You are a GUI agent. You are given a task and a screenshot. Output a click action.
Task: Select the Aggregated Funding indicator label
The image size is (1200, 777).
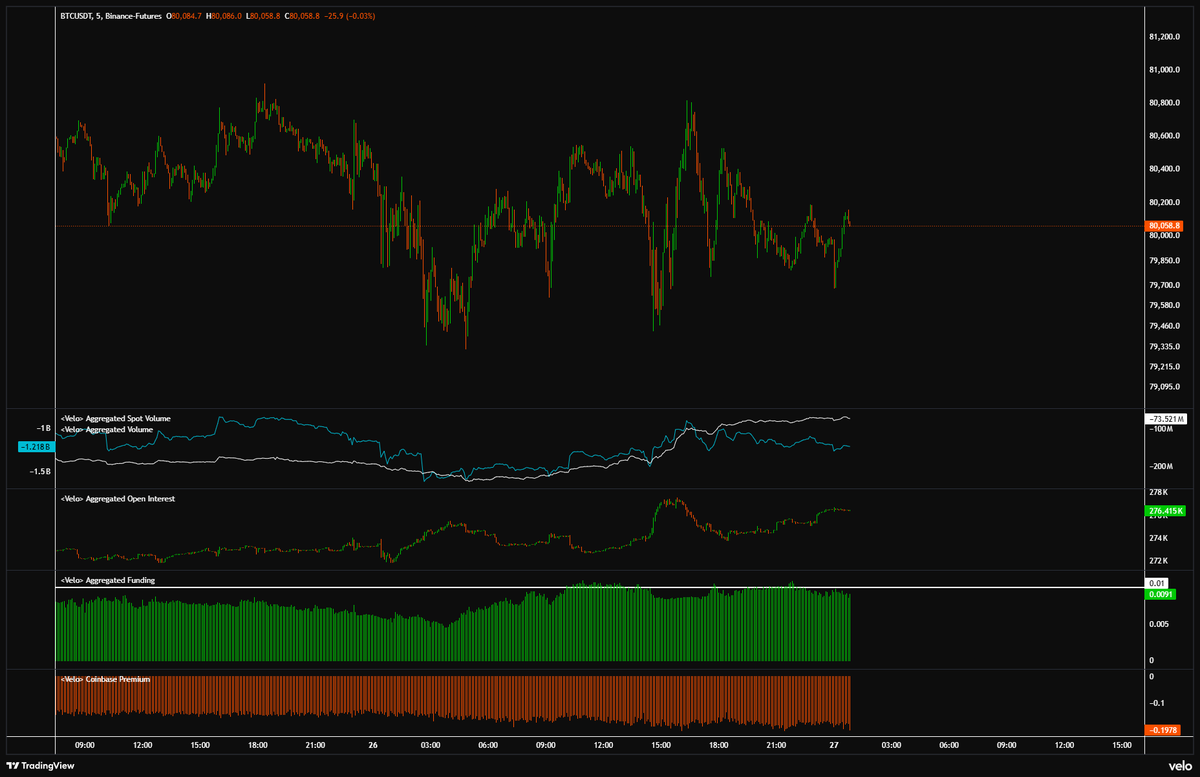[x=107, y=580]
